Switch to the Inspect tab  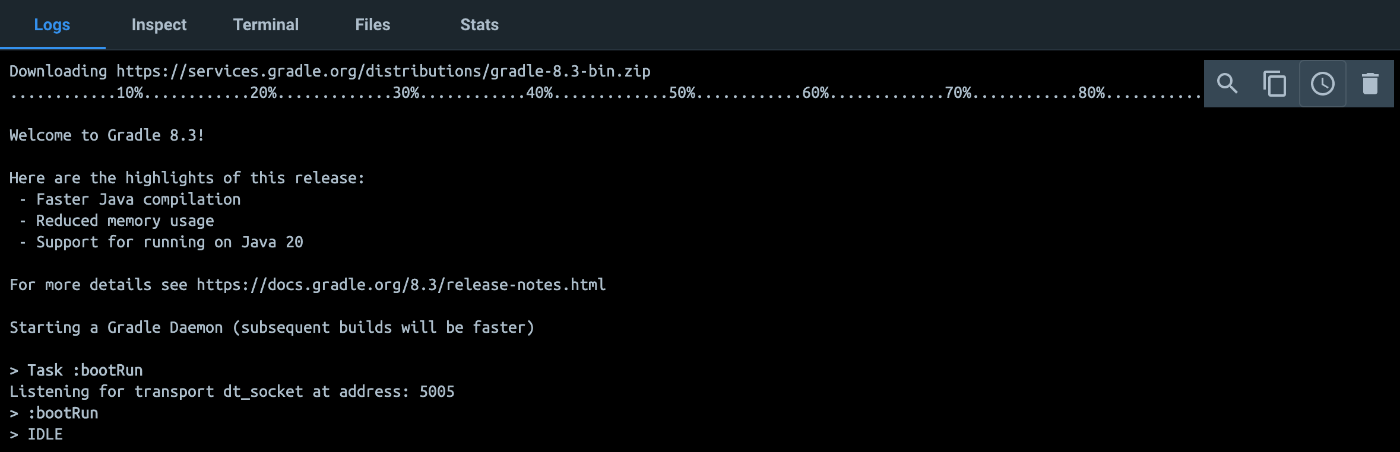[159, 24]
